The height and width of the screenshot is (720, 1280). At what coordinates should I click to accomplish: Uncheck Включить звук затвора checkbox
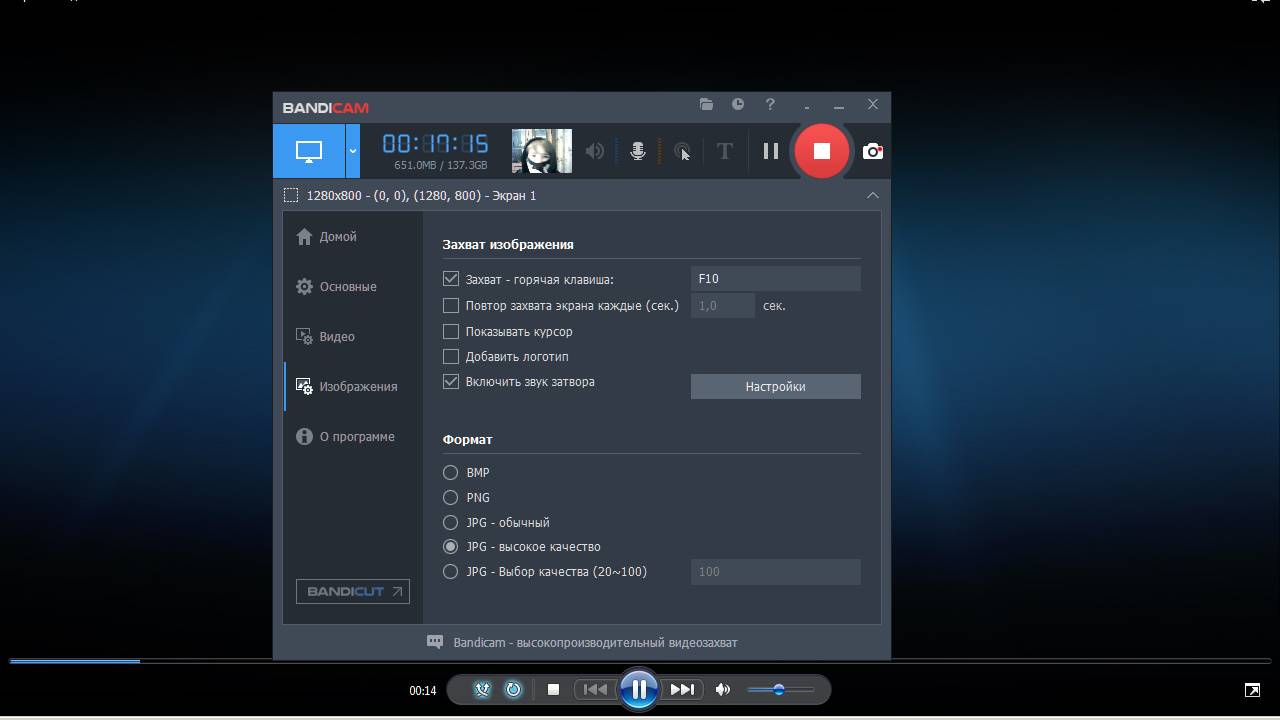[451, 381]
